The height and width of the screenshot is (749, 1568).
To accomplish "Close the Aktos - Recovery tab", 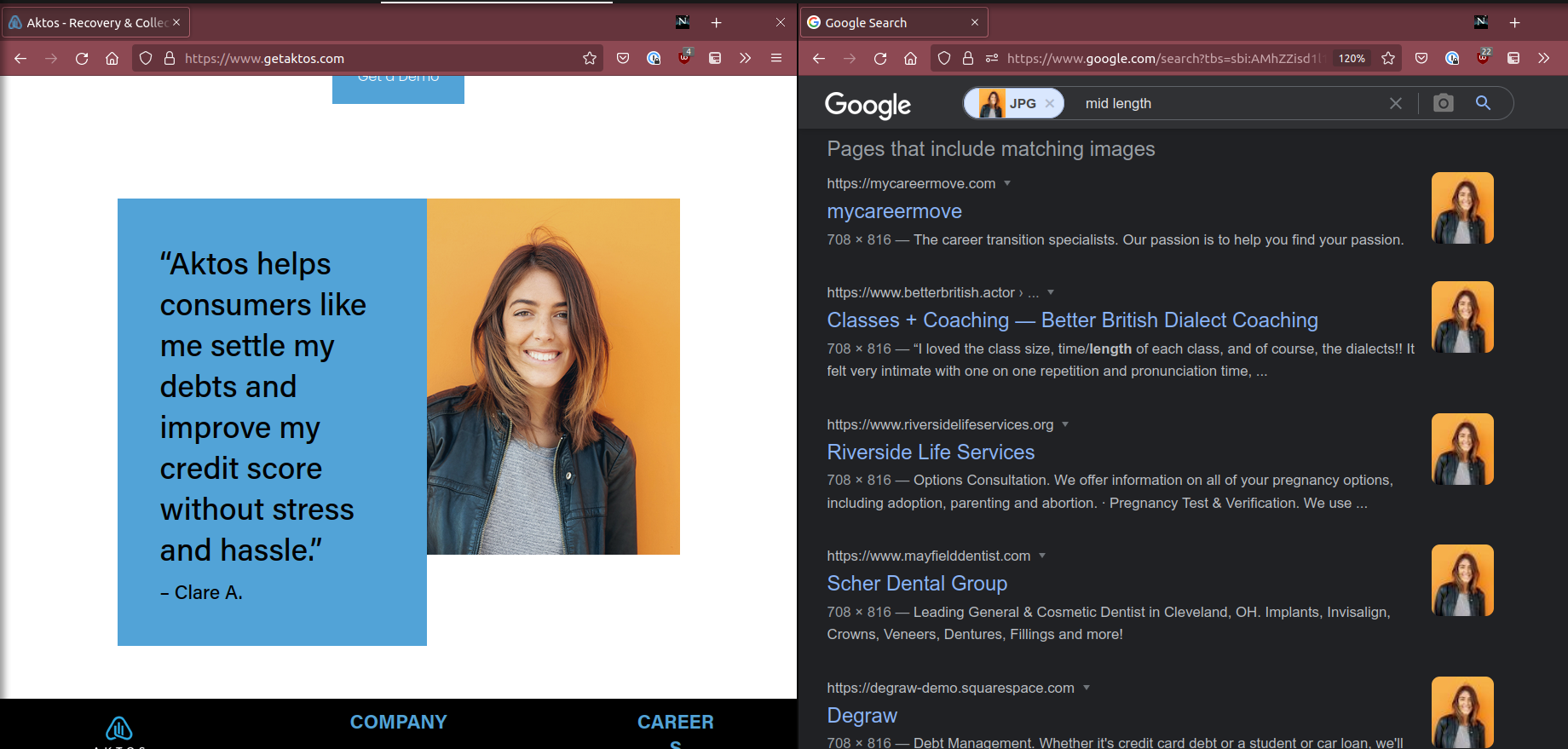I will click(176, 22).
